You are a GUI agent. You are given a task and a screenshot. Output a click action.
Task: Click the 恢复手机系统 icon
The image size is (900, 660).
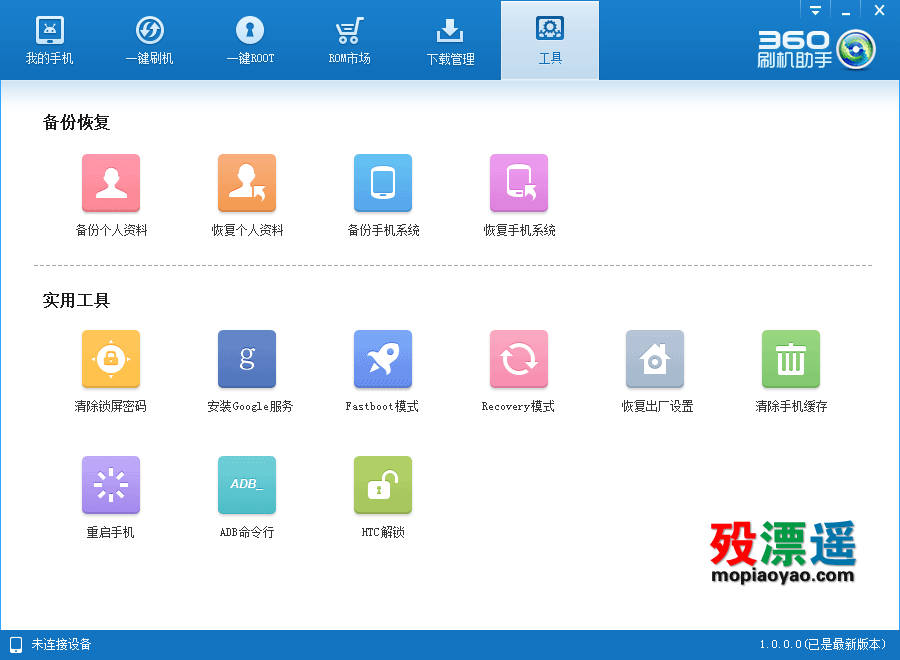pyautogui.click(x=519, y=183)
